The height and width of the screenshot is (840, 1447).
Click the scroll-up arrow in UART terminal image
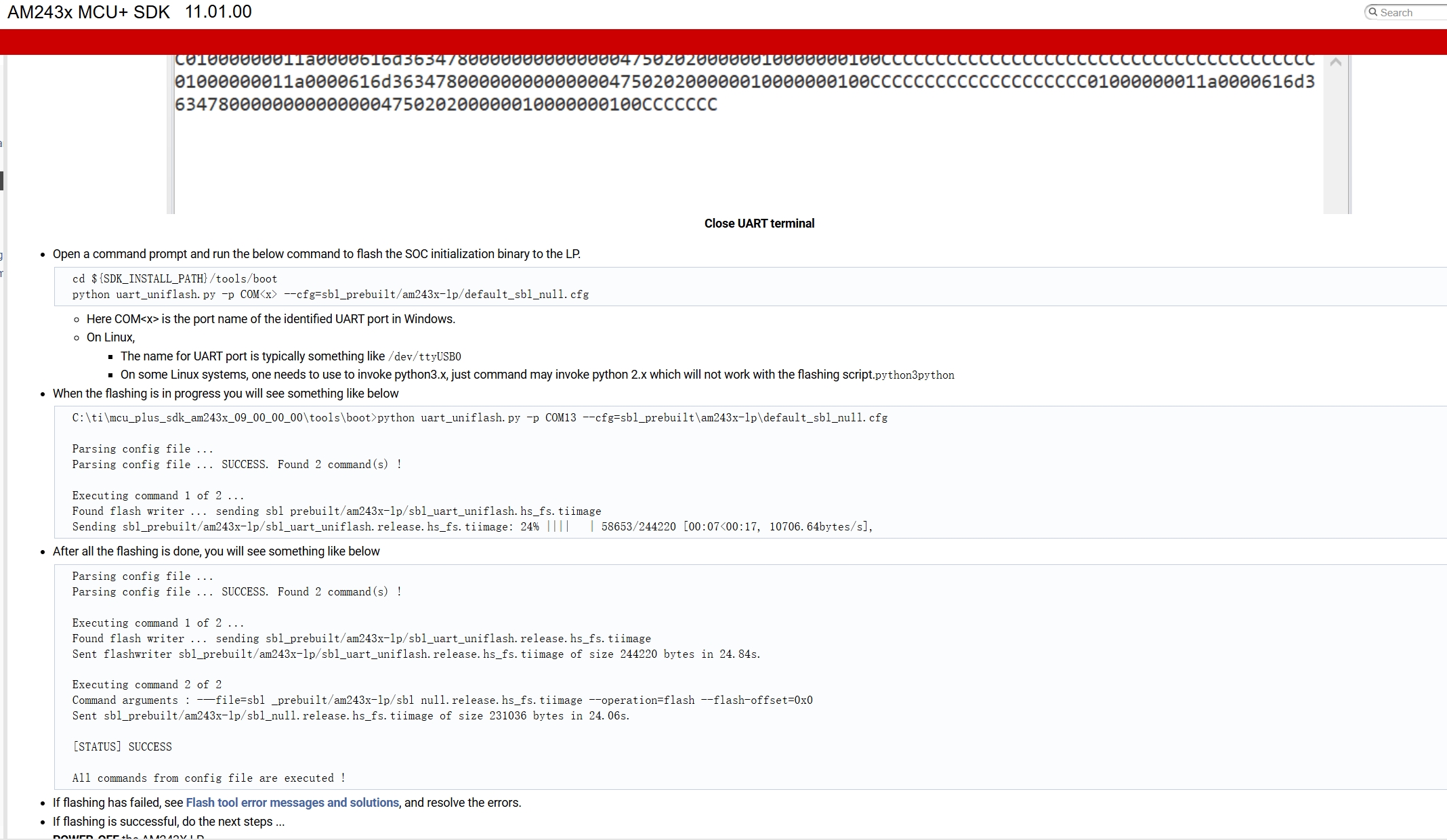pos(1336,62)
